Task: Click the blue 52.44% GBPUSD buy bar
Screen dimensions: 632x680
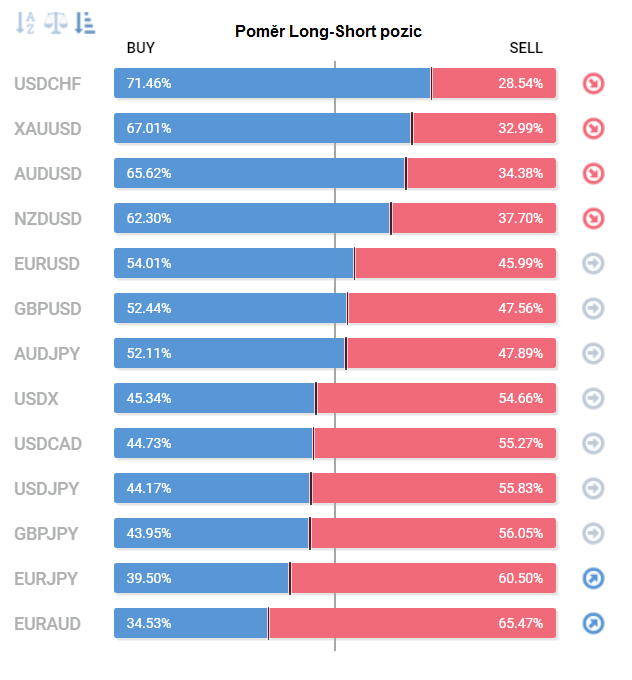Action: [x=230, y=308]
